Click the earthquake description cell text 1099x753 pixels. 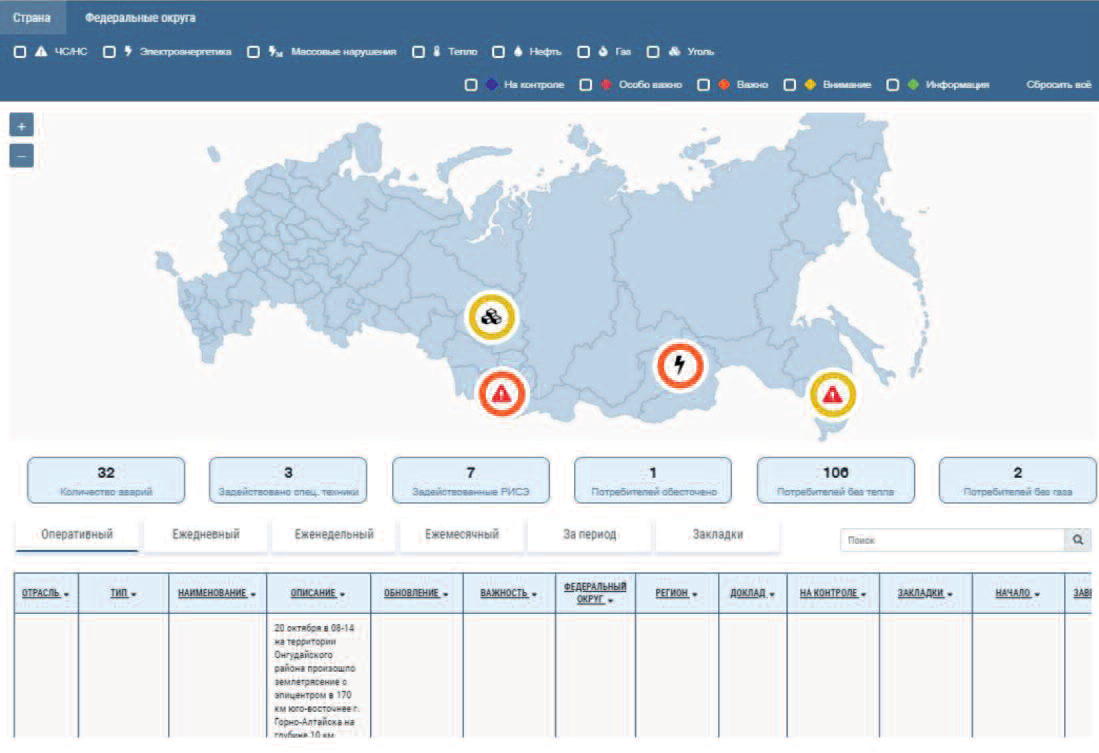tap(315, 681)
